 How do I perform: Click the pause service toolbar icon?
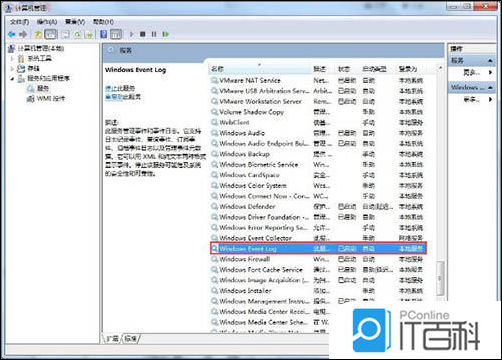pyautogui.click(x=154, y=34)
